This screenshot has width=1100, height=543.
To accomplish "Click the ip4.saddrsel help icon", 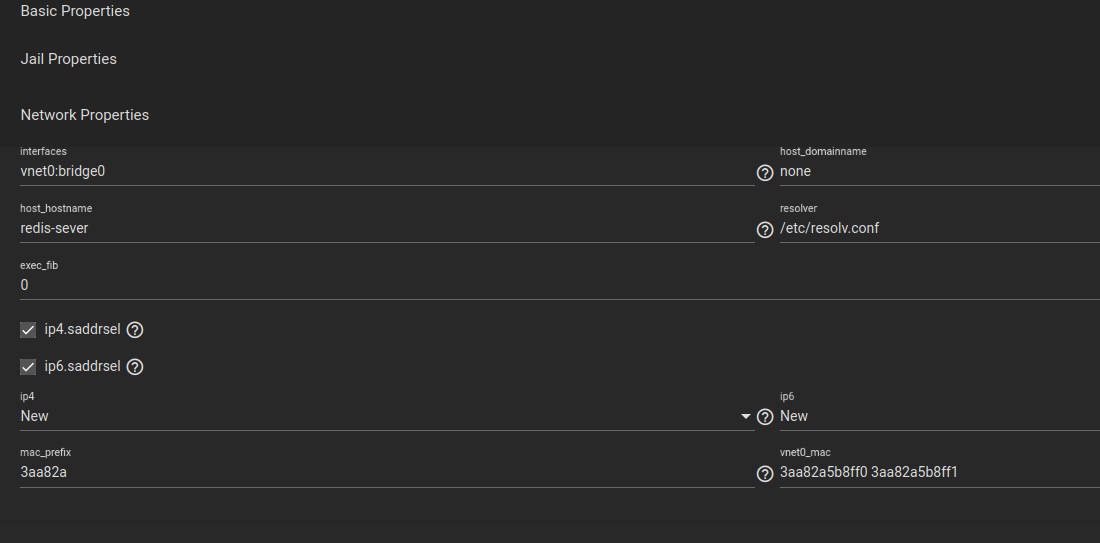I will pos(135,330).
